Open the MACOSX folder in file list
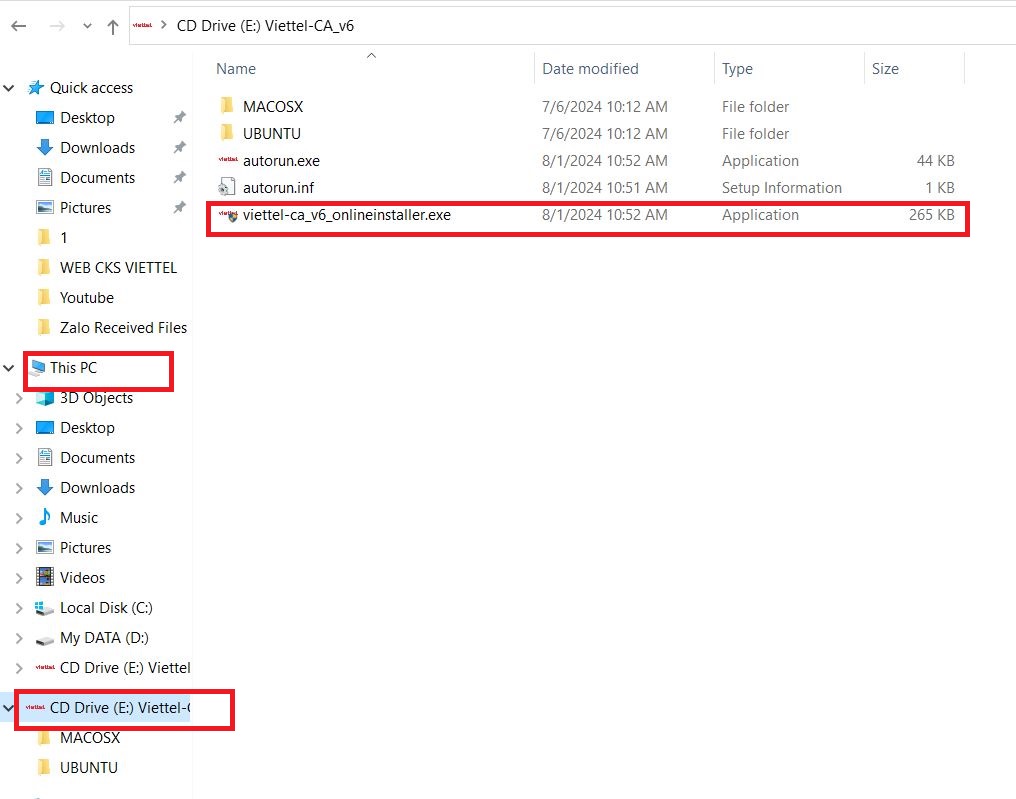The height and width of the screenshot is (799, 1016). pyautogui.click(x=272, y=106)
